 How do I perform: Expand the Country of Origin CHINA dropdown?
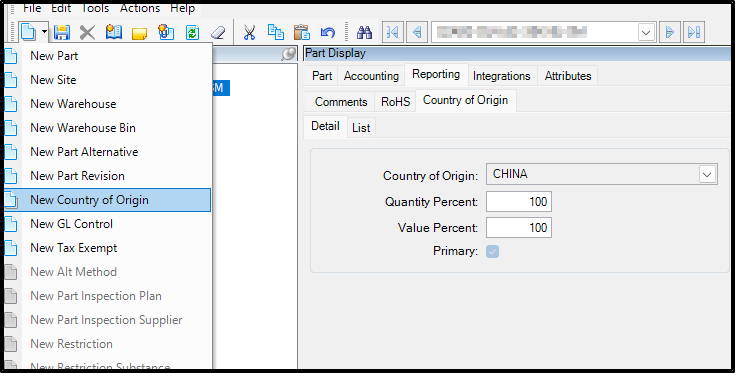click(x=707, y=174)
